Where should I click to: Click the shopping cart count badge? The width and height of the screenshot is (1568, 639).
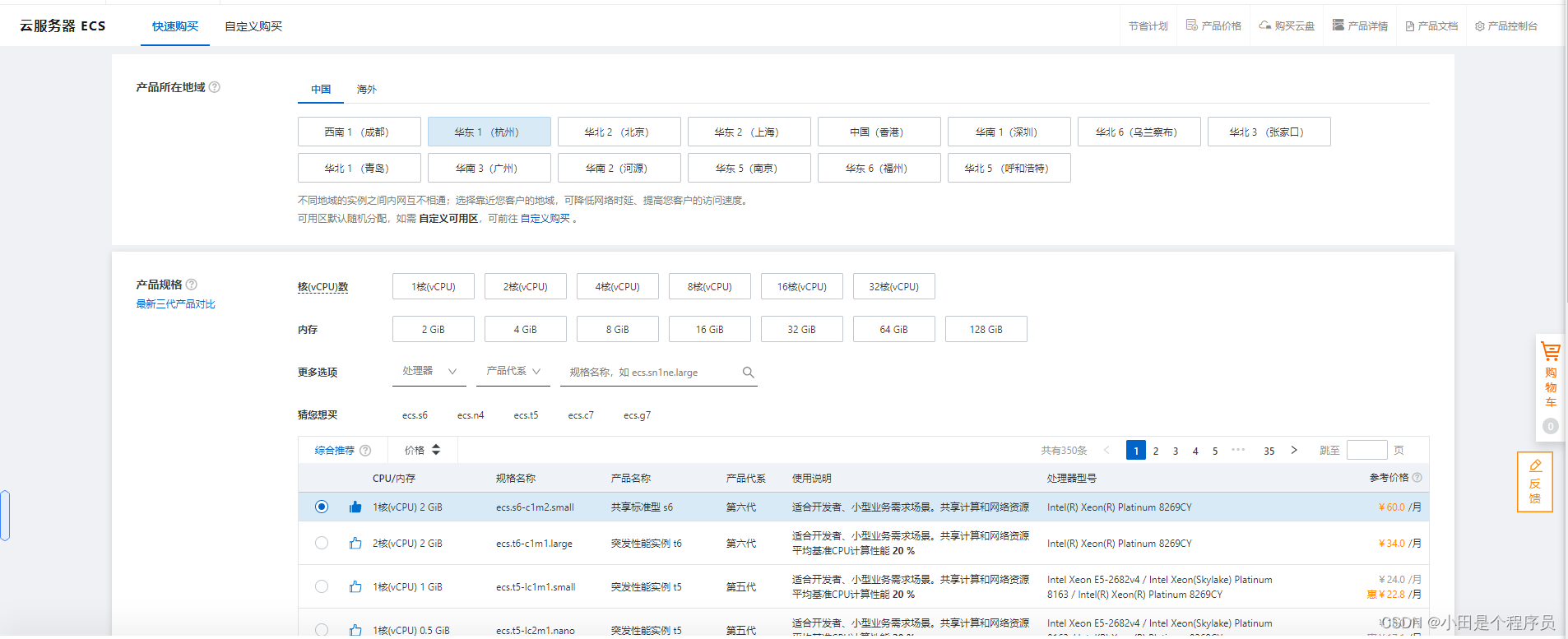1551,426
